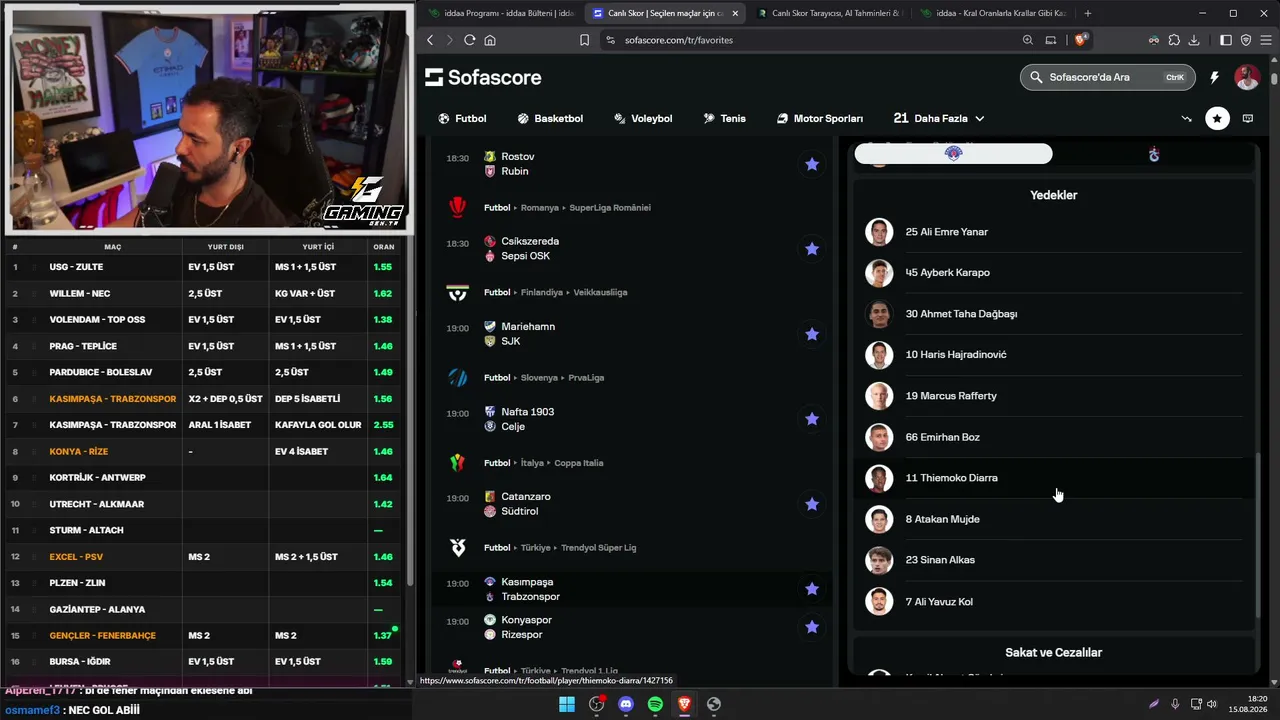The image size is (1280, 720).
Task: Open player 7 Ali Yavuz Kol
Action: coord(1053,601)
